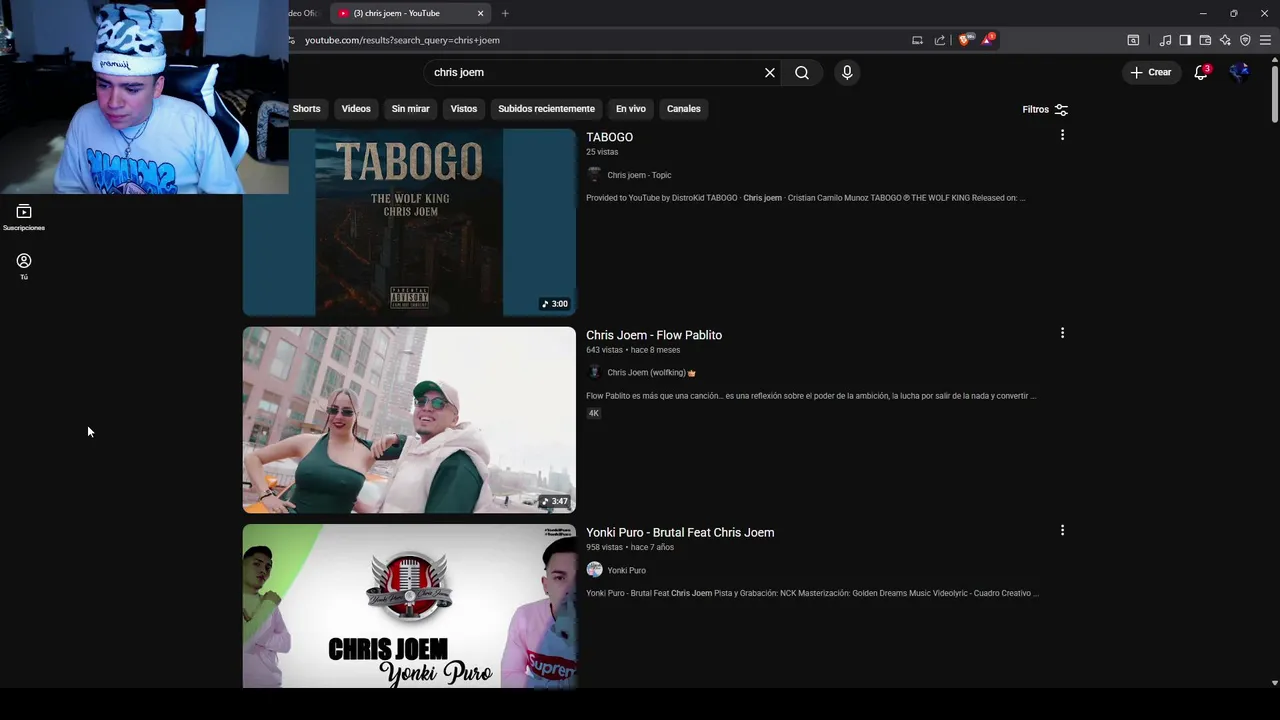Open the options menu for Yonki Puro Brutal
Viewport: 1280px width, 720px height.
(x=1062, y=530)
